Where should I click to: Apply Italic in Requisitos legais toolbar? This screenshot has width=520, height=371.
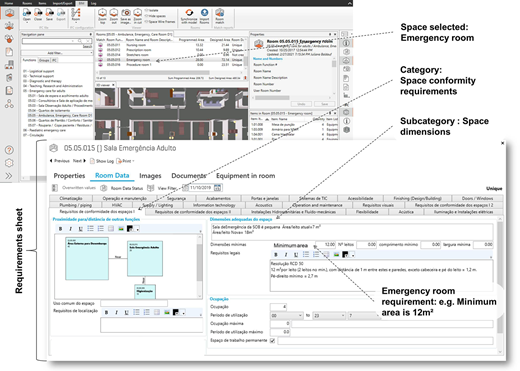(286, 255)
